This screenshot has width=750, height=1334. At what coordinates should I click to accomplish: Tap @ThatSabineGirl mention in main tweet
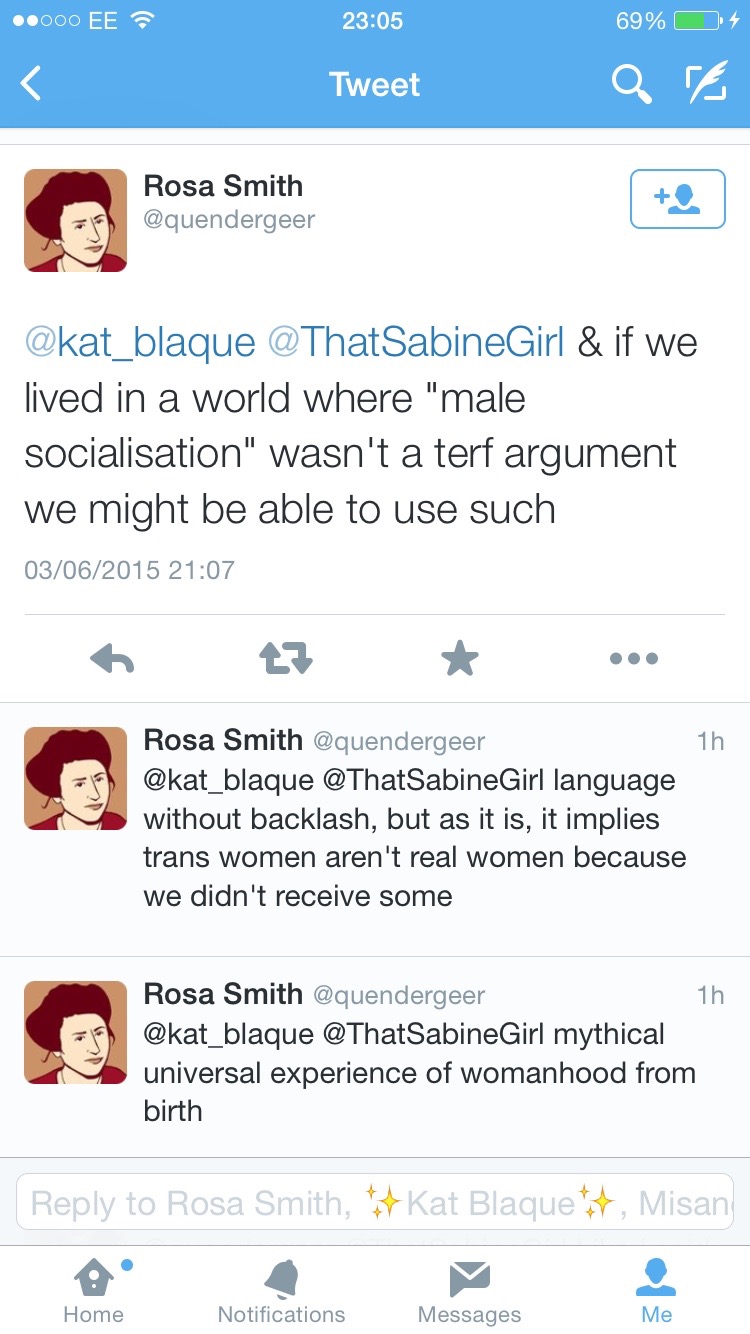click(x=416, y=343)
